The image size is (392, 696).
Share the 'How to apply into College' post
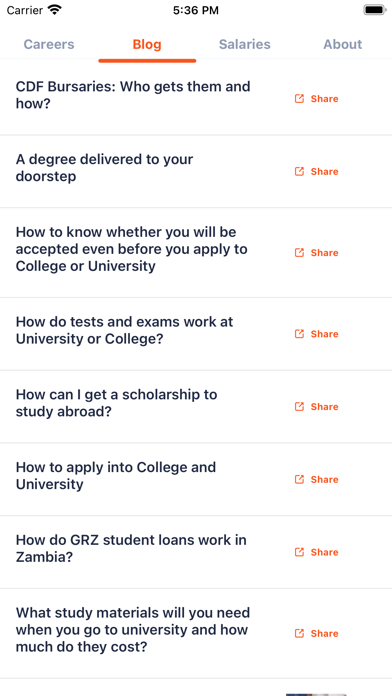tap(317, 479)
